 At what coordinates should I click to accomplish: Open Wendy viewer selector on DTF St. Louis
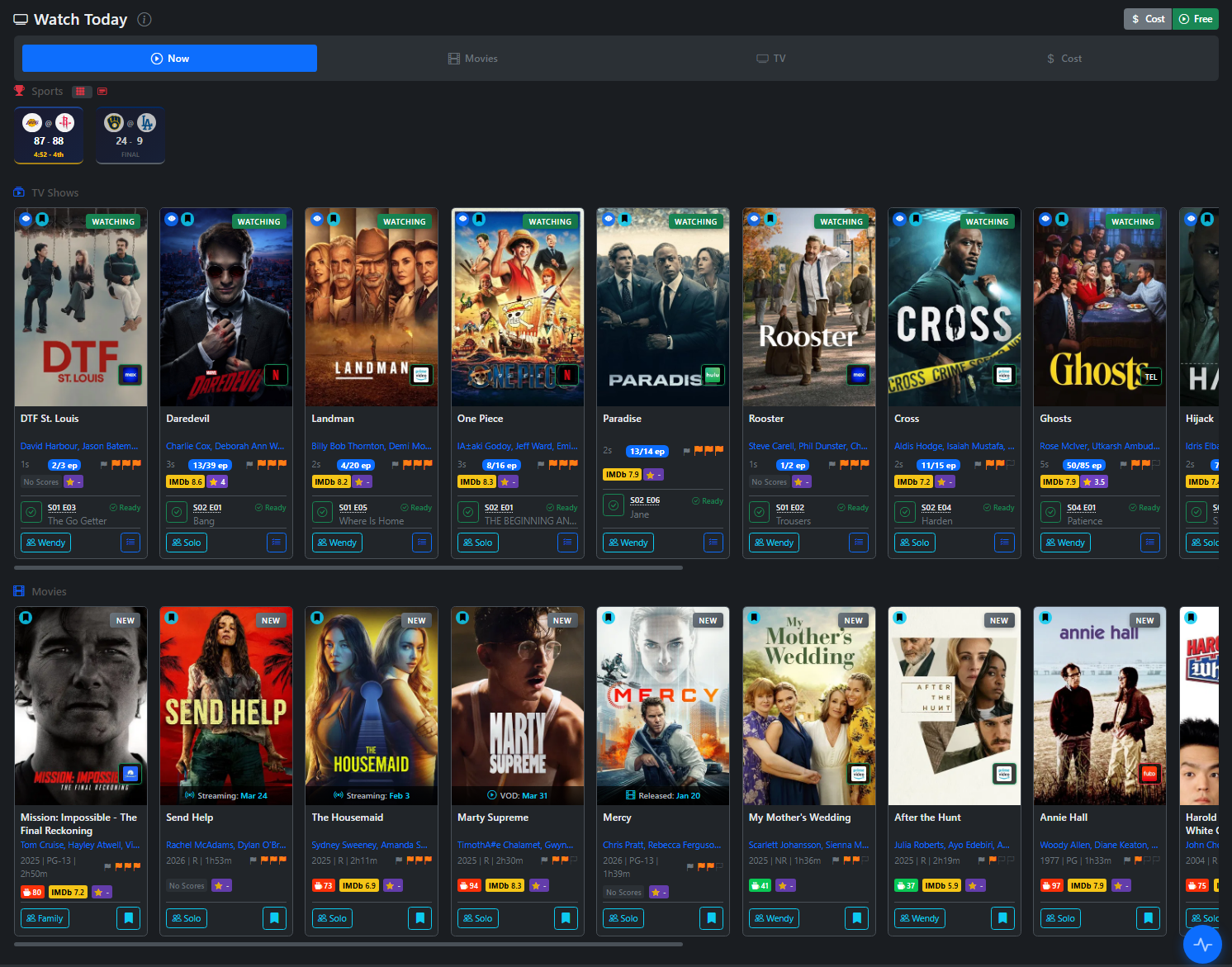(x=45, y=543)
